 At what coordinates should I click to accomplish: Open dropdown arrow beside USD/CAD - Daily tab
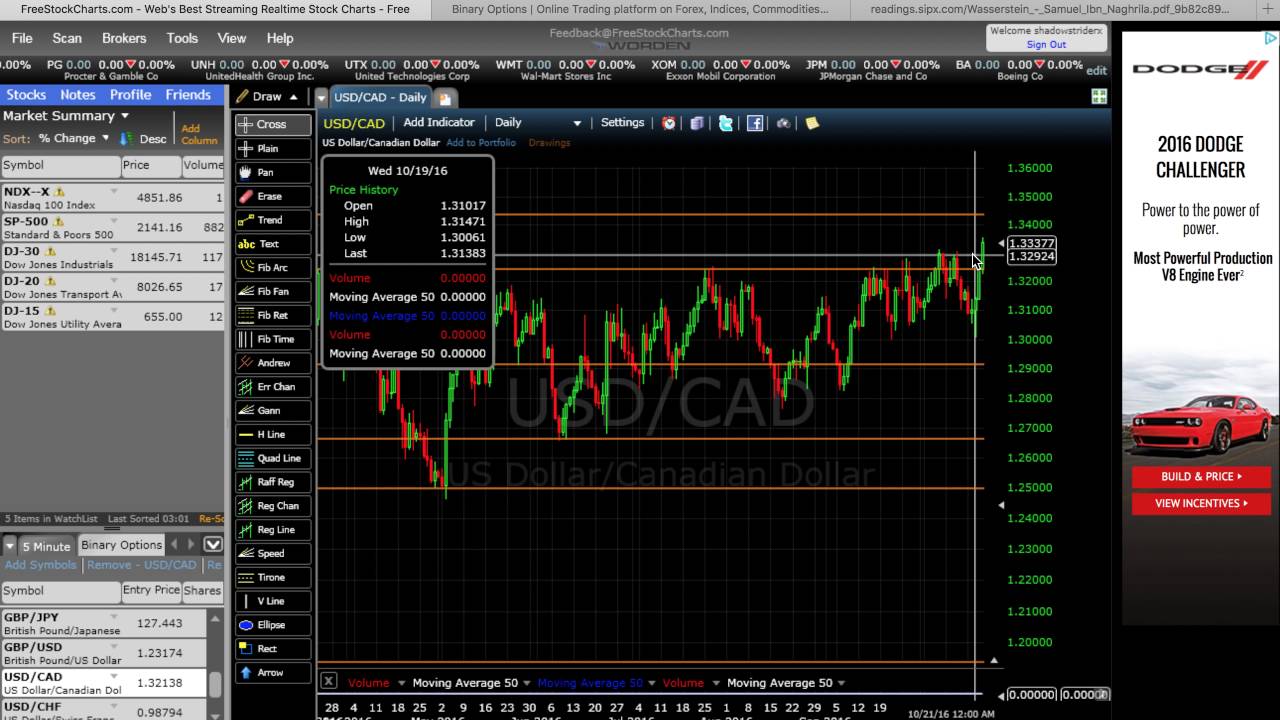321,97
